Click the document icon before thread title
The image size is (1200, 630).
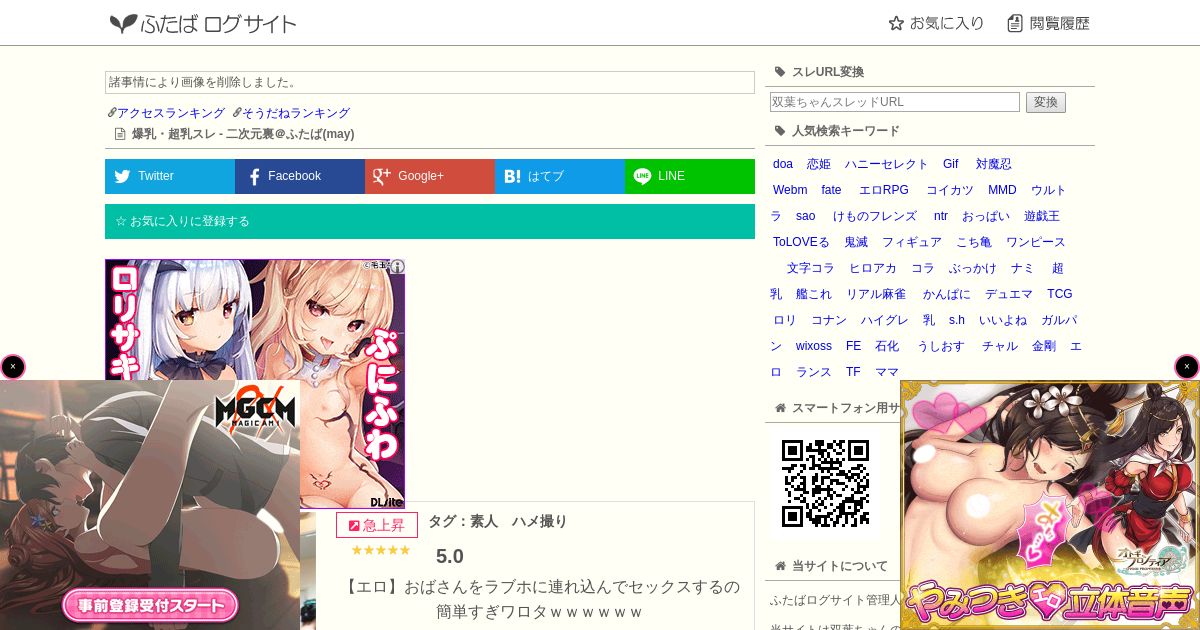coord(120,134)
